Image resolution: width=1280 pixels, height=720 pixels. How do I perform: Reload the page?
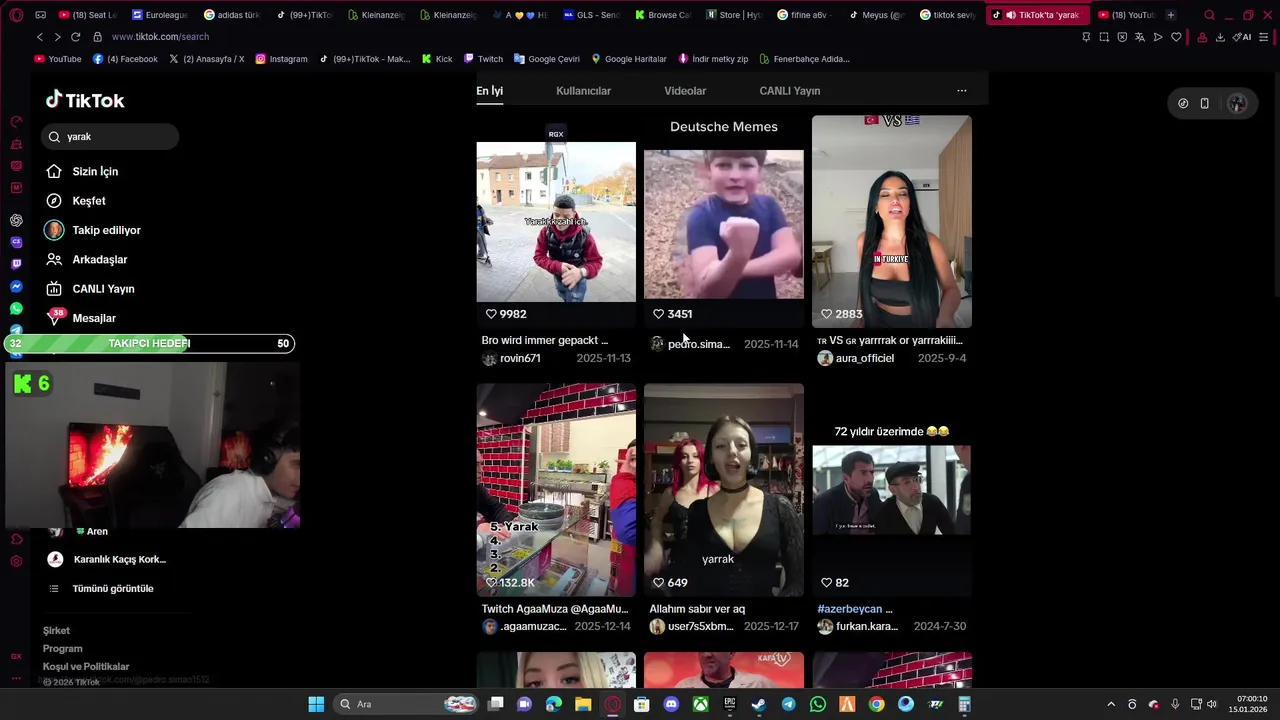[x=75, y=37]
